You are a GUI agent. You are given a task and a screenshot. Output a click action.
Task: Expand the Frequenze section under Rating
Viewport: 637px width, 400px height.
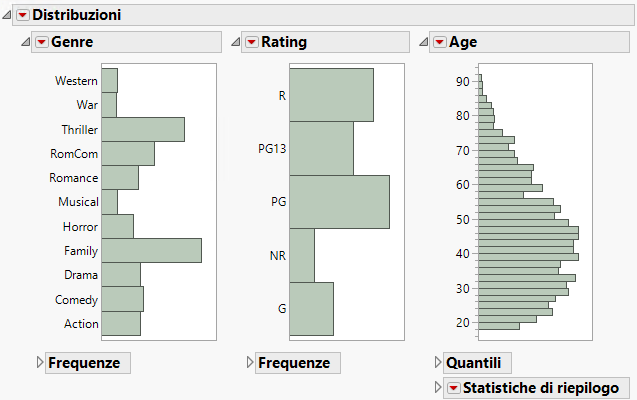coord(250,363)
